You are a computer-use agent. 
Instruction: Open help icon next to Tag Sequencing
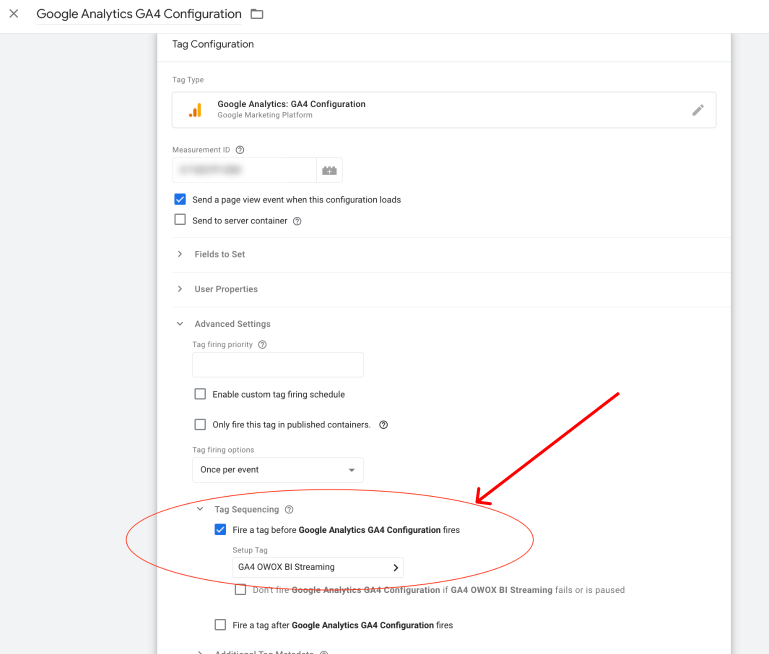(x=289, y=510)
